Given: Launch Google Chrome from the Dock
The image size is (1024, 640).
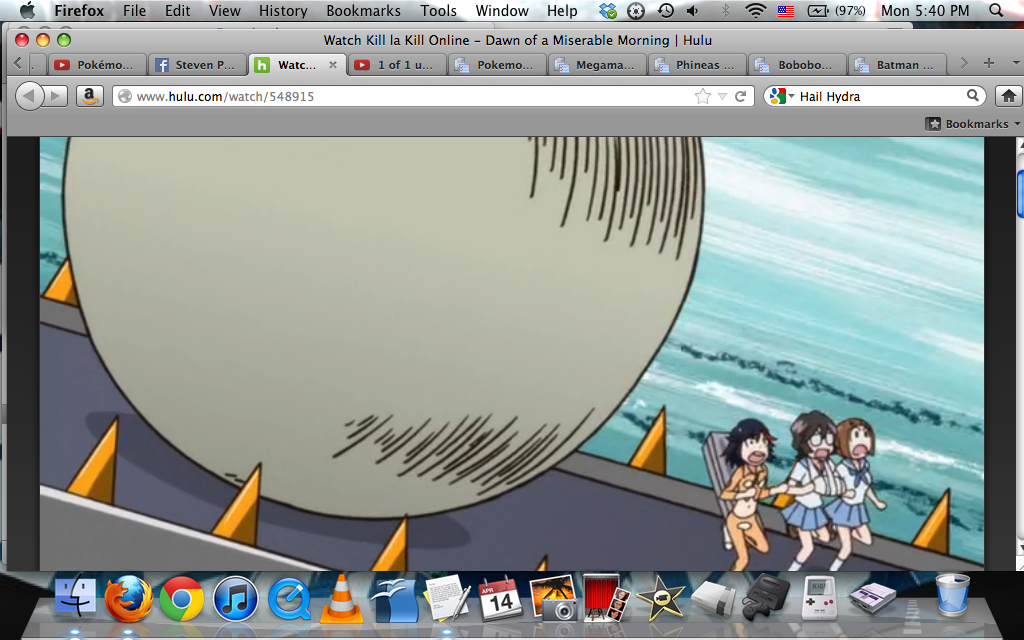Looking at the screenshot, I should pyautogui.click(x=182, y=598).
